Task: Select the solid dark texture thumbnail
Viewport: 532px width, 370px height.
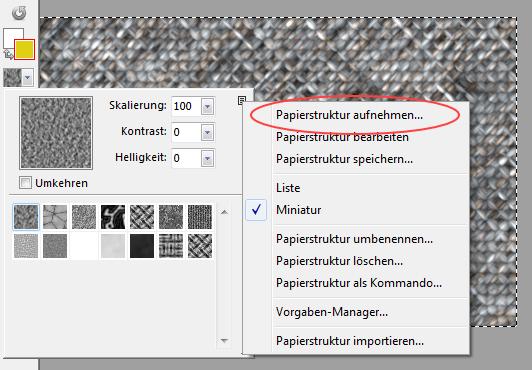Action: (x=142, y=246)
